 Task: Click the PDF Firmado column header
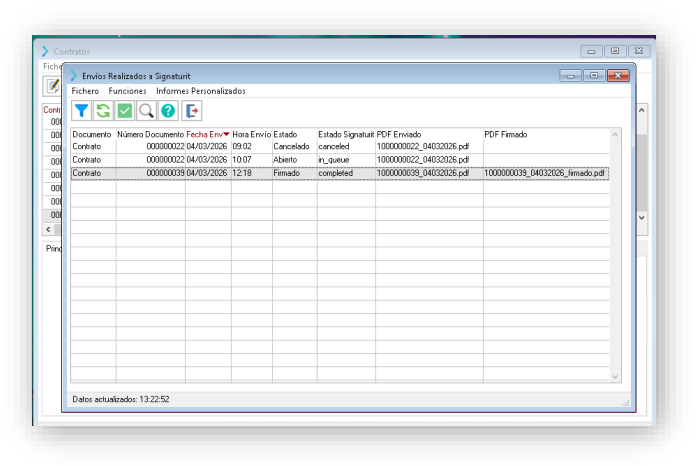[505, 134]
